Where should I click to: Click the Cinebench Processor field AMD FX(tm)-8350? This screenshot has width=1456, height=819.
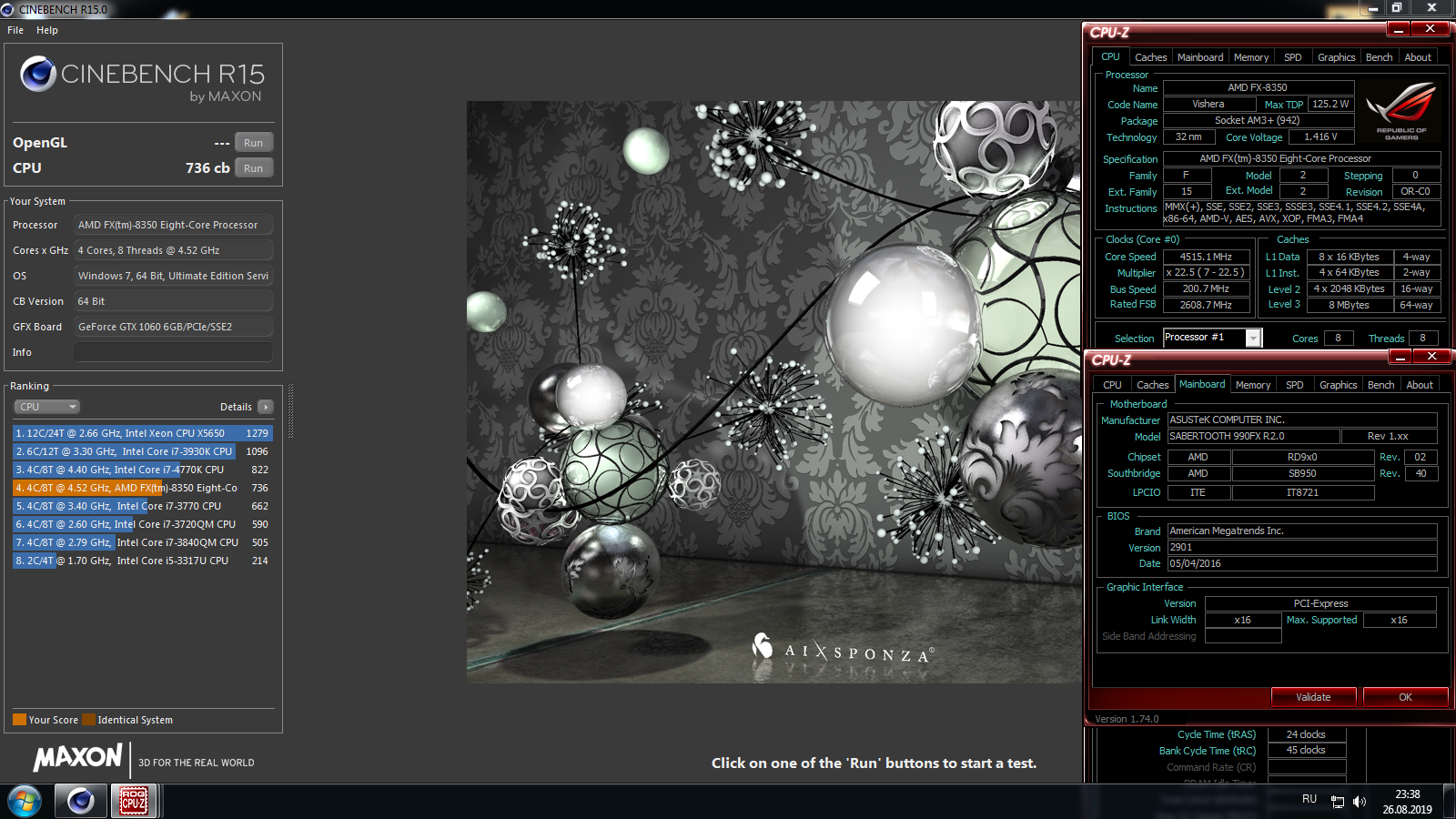tap(173, 225)
